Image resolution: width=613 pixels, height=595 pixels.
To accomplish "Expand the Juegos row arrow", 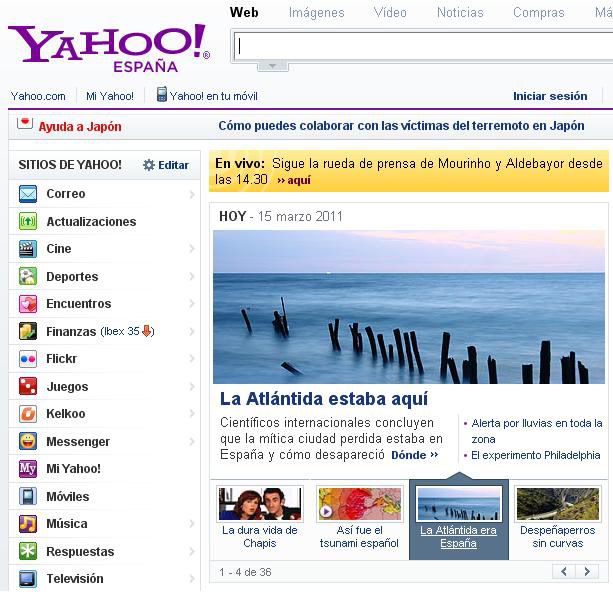I will [x=192, y=386].
